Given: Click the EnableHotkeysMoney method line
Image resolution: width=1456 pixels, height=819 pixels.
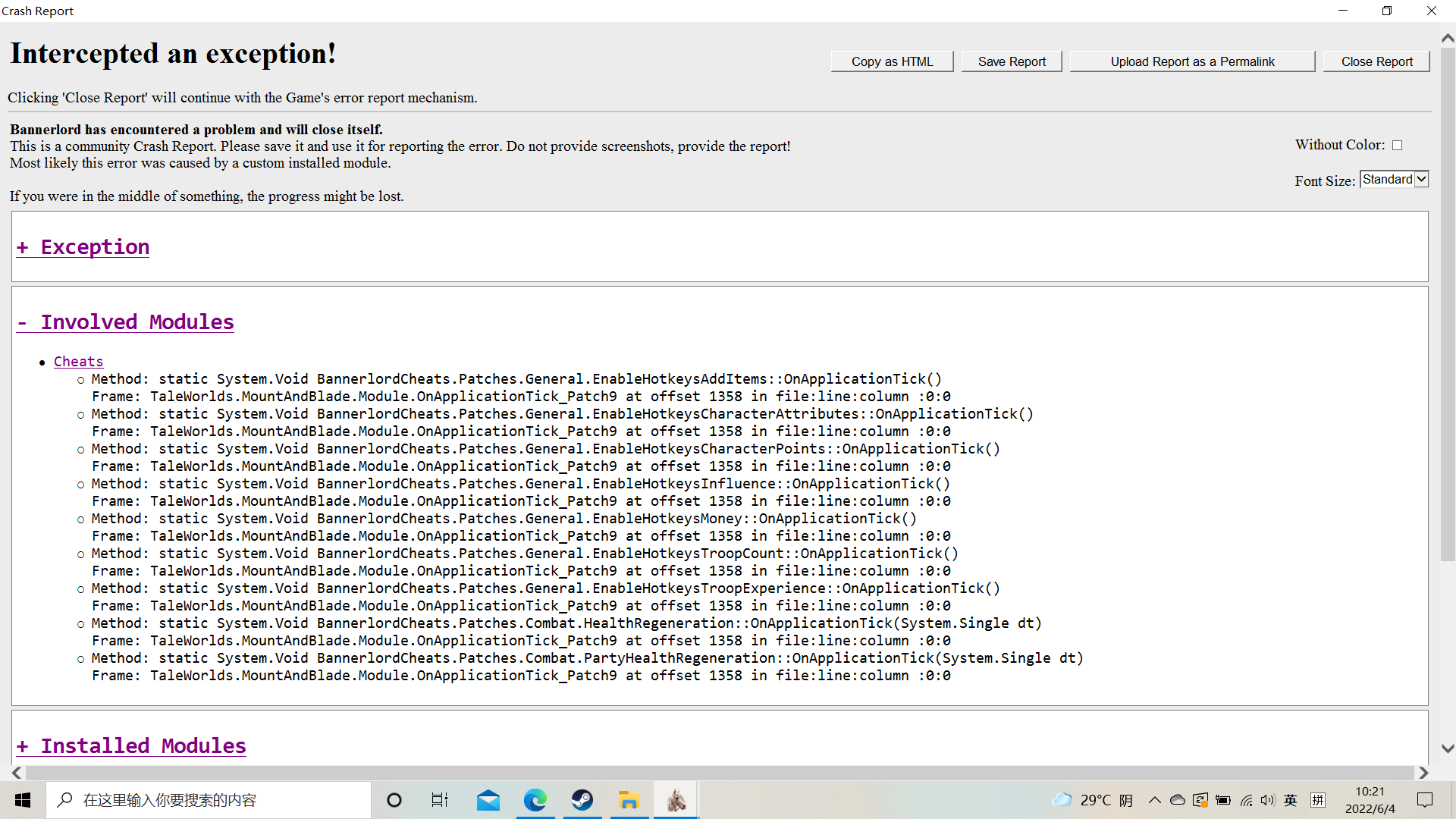Looking at the screenshot, I should click(x=504, y=519).
